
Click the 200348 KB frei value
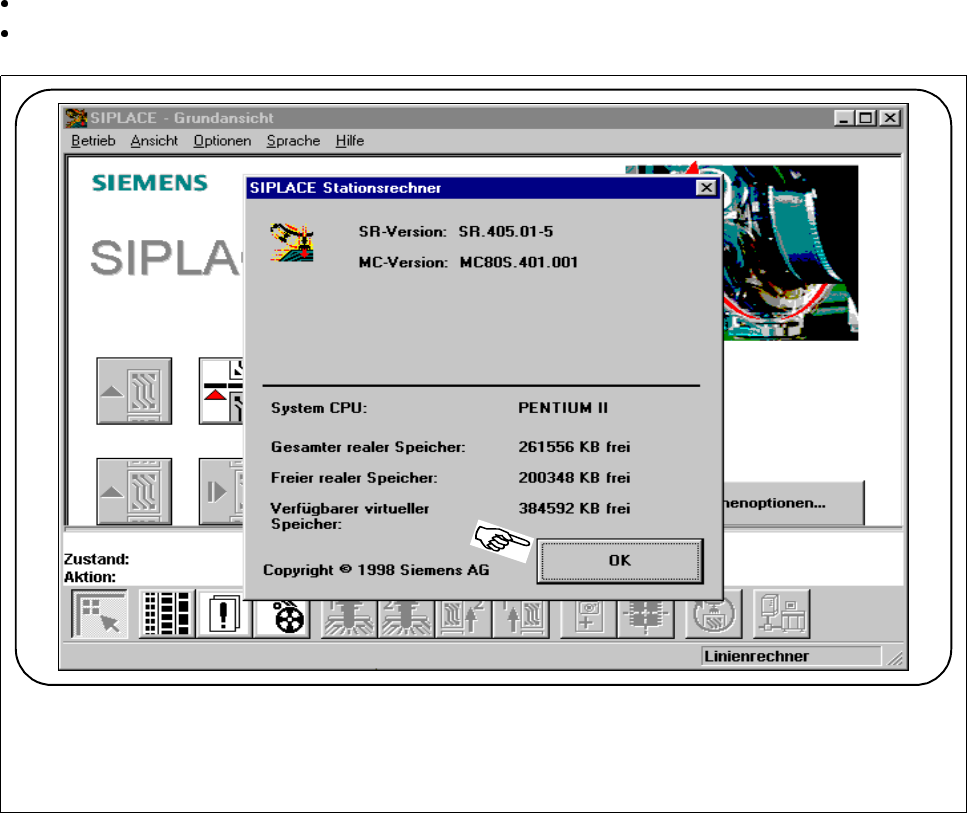click(x=574, y=477)
